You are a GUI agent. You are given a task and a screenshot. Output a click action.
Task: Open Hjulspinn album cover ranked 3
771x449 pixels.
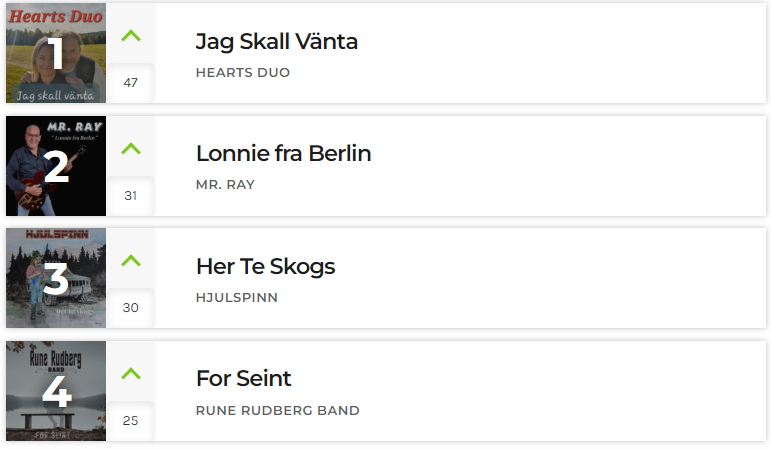(x=56, y=278)
